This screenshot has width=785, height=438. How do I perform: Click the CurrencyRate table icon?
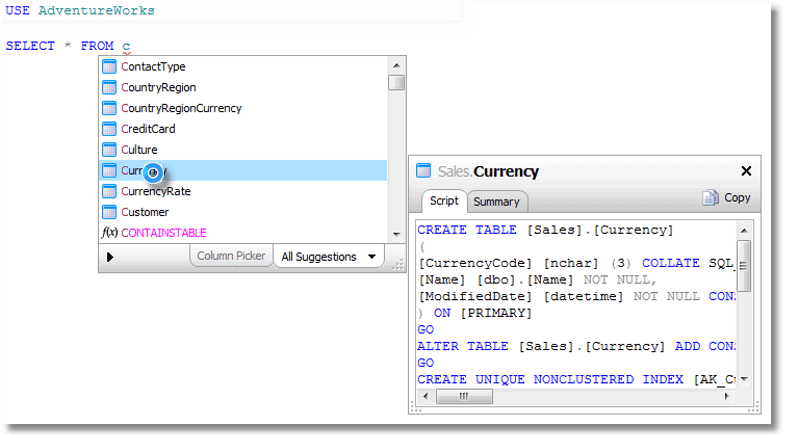click(x=110, y=191)
